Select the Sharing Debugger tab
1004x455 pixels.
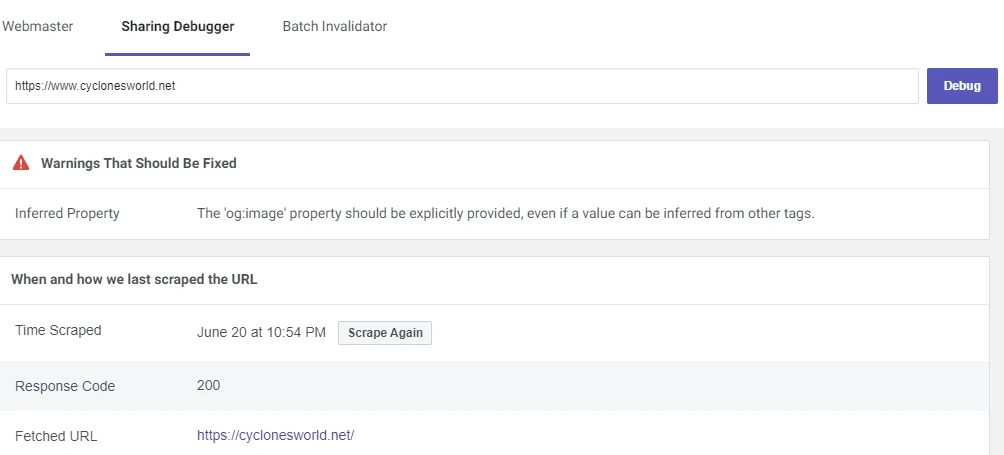[177, 26]
